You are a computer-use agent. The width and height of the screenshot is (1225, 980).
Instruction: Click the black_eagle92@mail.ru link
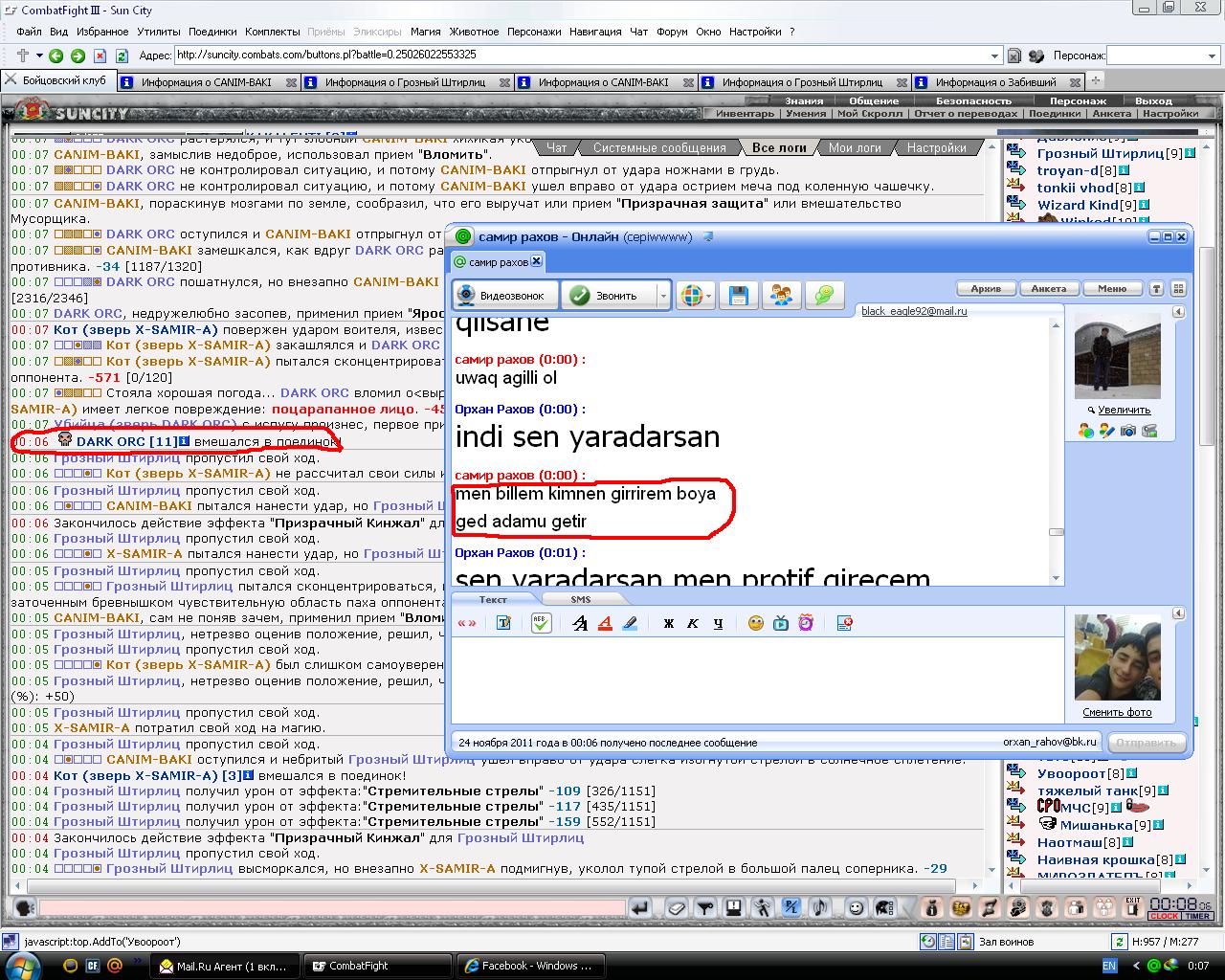914,311
